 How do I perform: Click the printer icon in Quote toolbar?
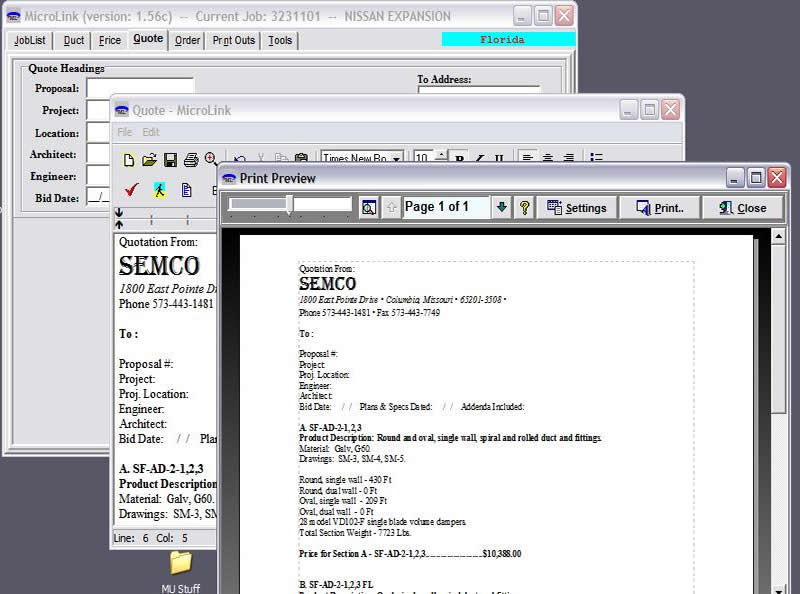point(191,159)
